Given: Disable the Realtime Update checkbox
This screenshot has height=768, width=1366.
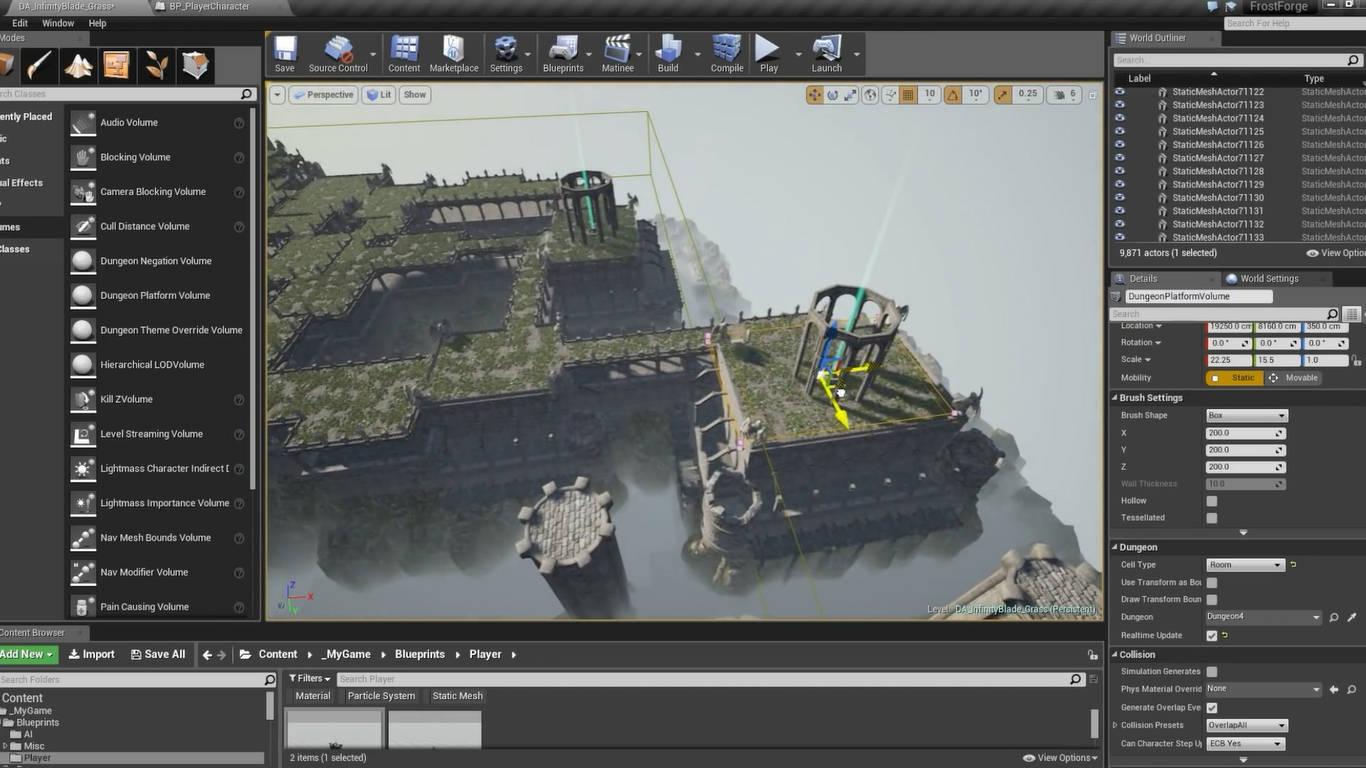Looking at the screenshot, I should pyautogui.click(x=1212, y=636).
